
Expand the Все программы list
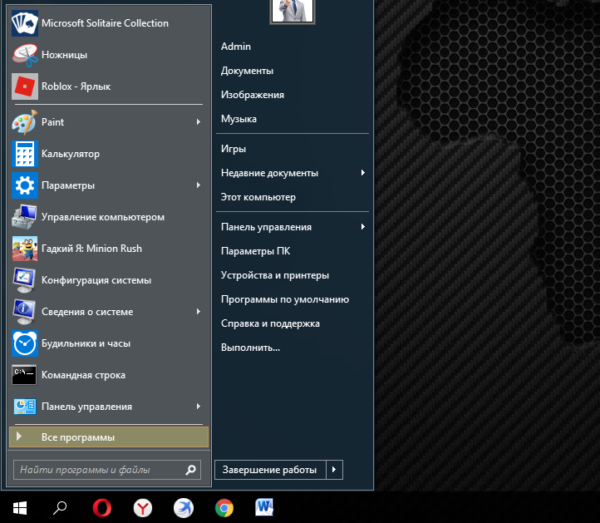(109, 437)
